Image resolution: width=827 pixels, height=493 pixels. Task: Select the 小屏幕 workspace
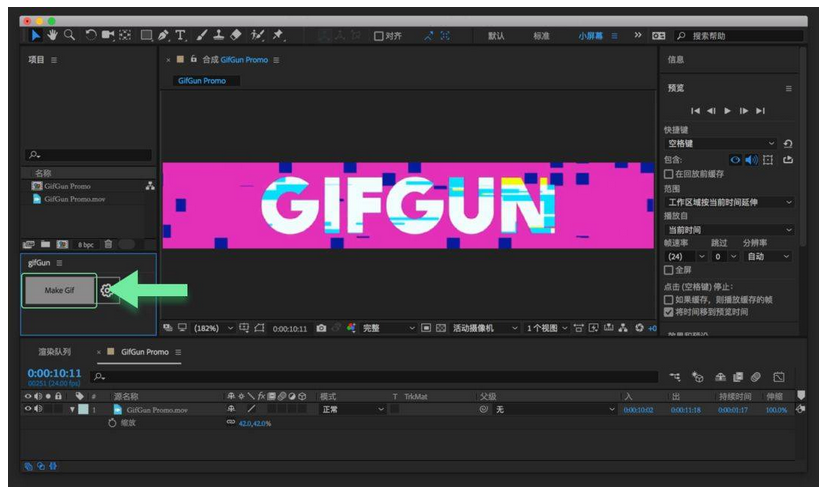(590, 36)
